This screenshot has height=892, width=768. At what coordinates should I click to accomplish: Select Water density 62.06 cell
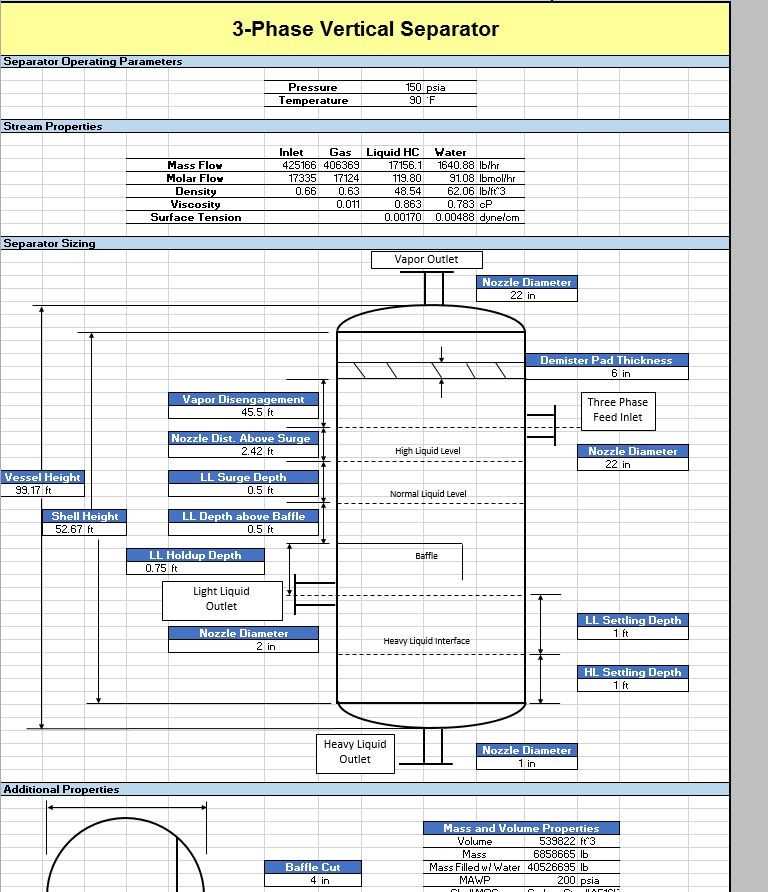coord(450,191)
